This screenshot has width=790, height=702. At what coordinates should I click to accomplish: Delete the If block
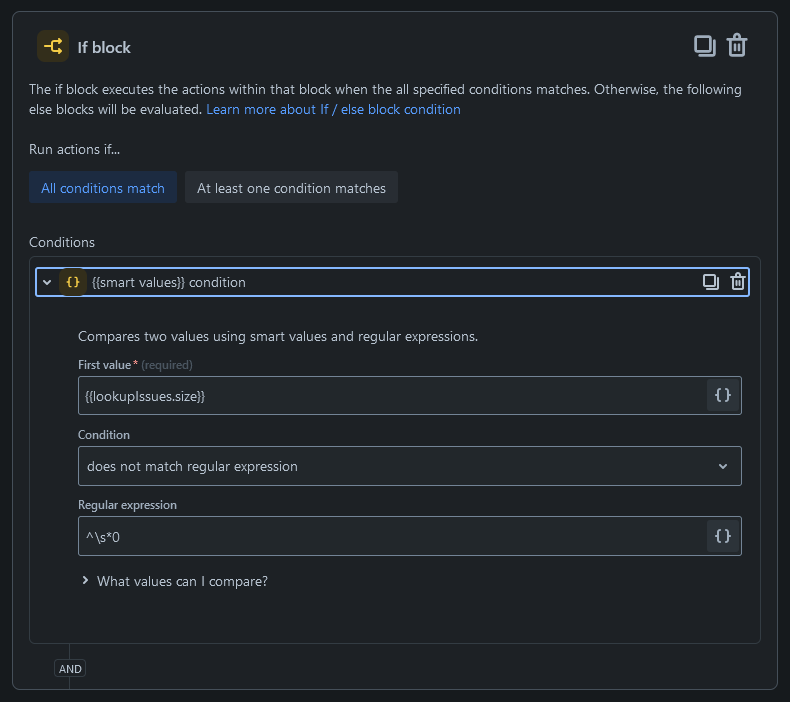pyautogui.click(x=737, y=46)
